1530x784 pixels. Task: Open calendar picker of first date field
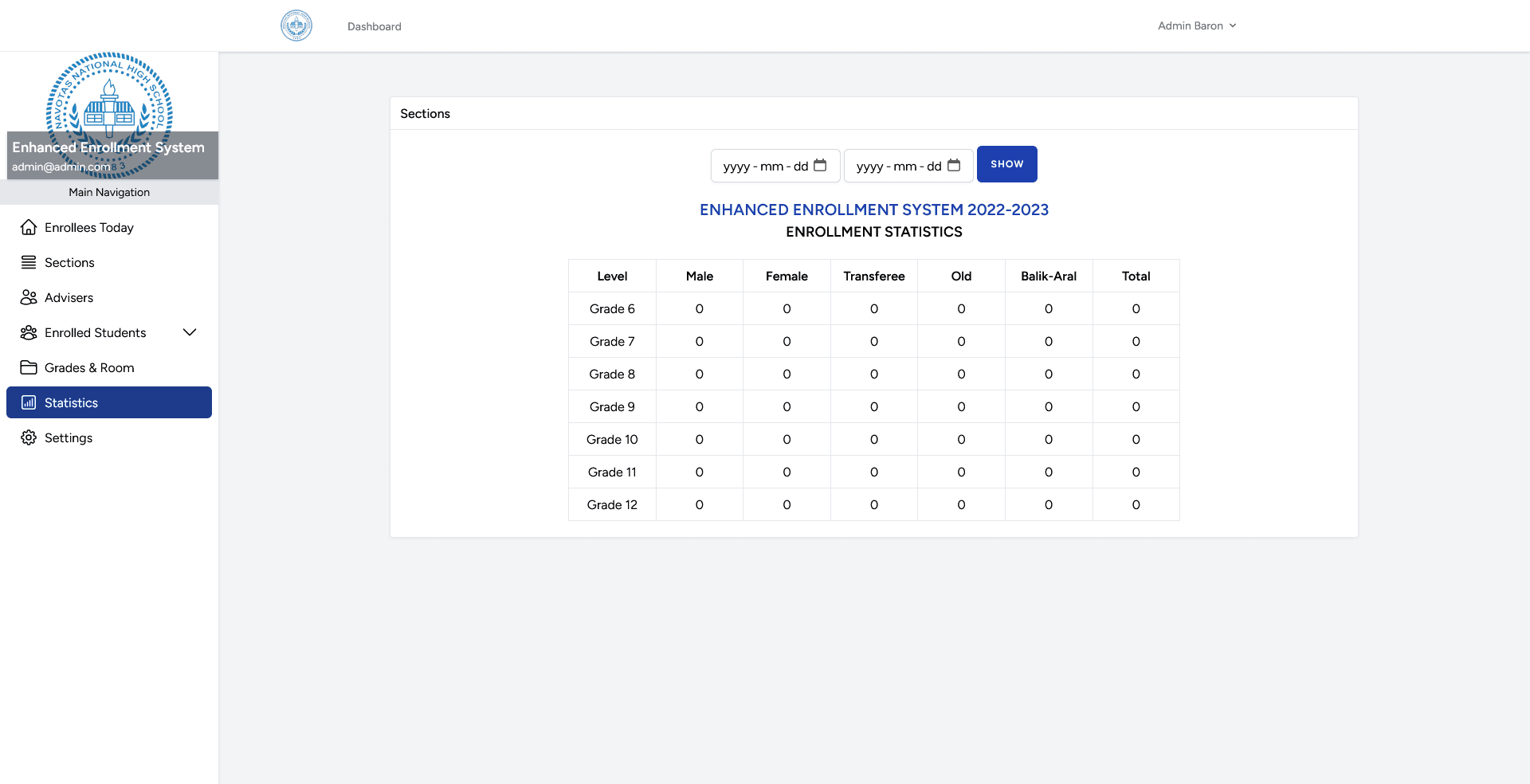(x=820, y=165)
